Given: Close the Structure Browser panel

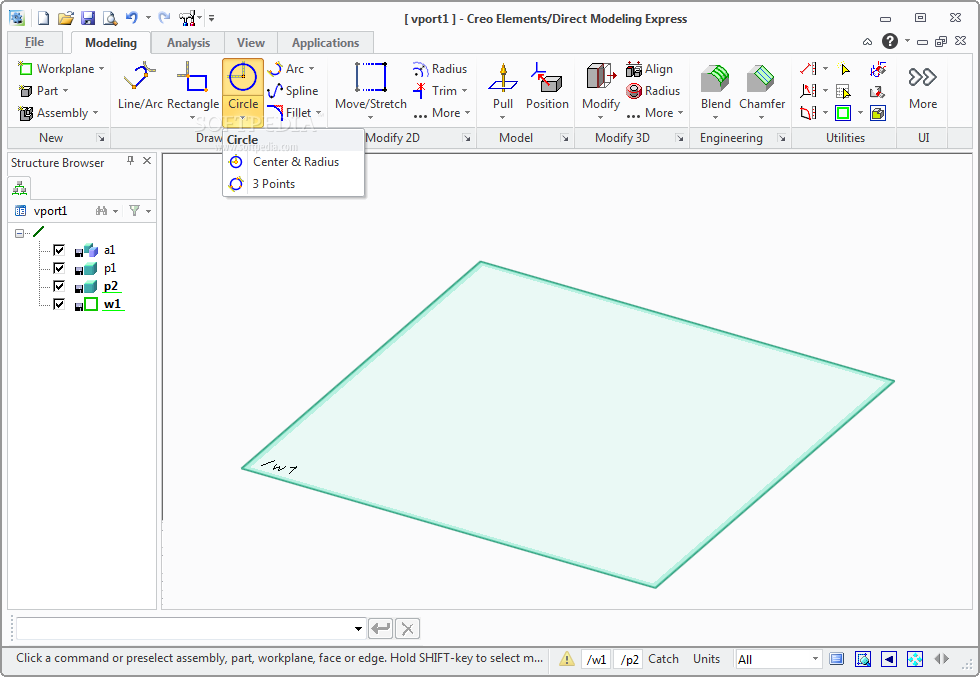Looking at the screenshot, I should 147,161.
